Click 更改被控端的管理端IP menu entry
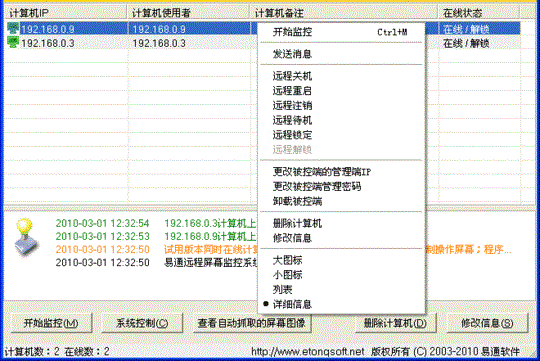This screenshot has width=540, height=361. 340,172
